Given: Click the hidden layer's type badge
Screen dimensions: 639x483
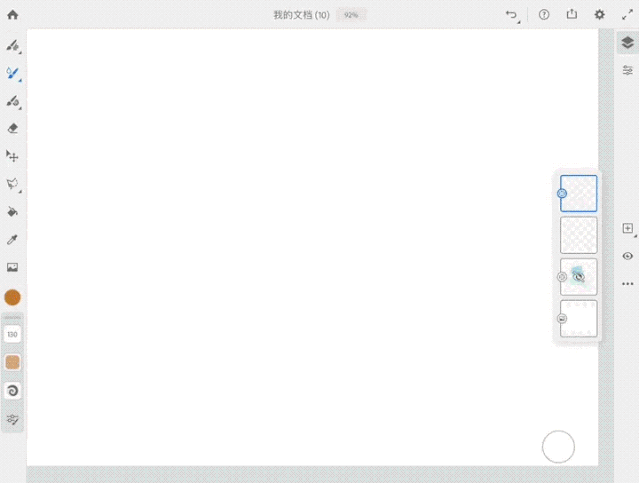Looking at the screenshot, I should pyautogui.click(x=562, y=277).
